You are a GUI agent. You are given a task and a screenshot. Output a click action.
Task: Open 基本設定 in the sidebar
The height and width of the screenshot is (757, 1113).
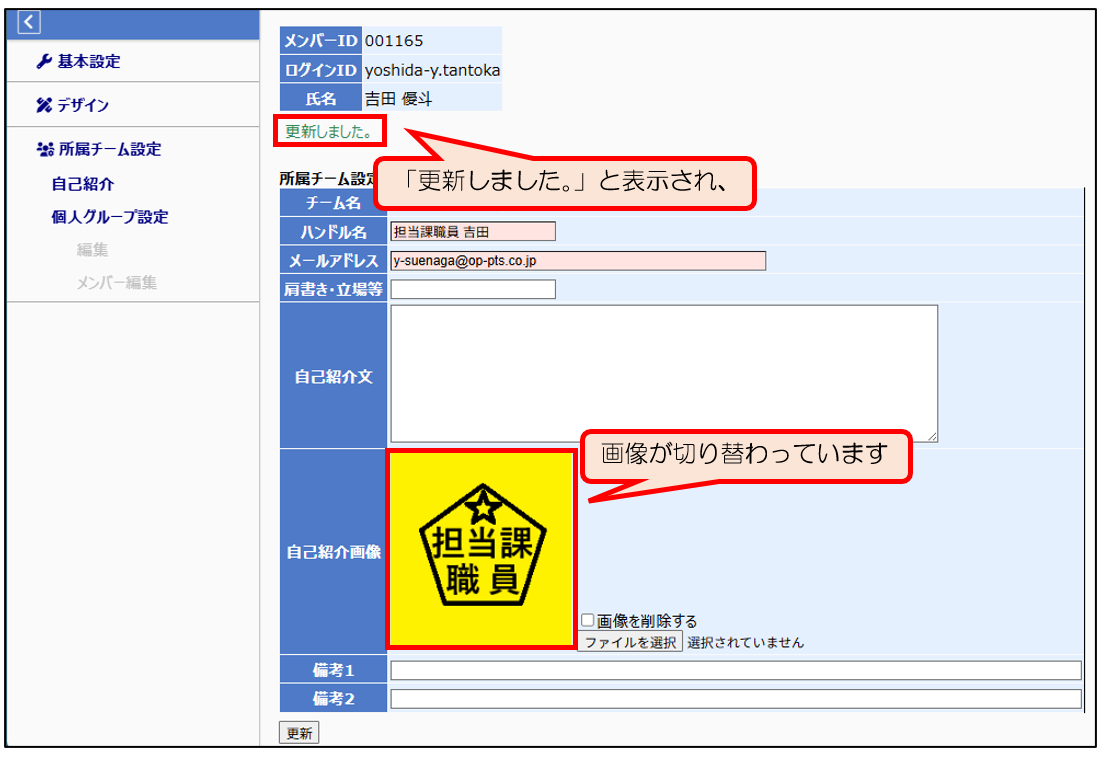click(88, 62)
